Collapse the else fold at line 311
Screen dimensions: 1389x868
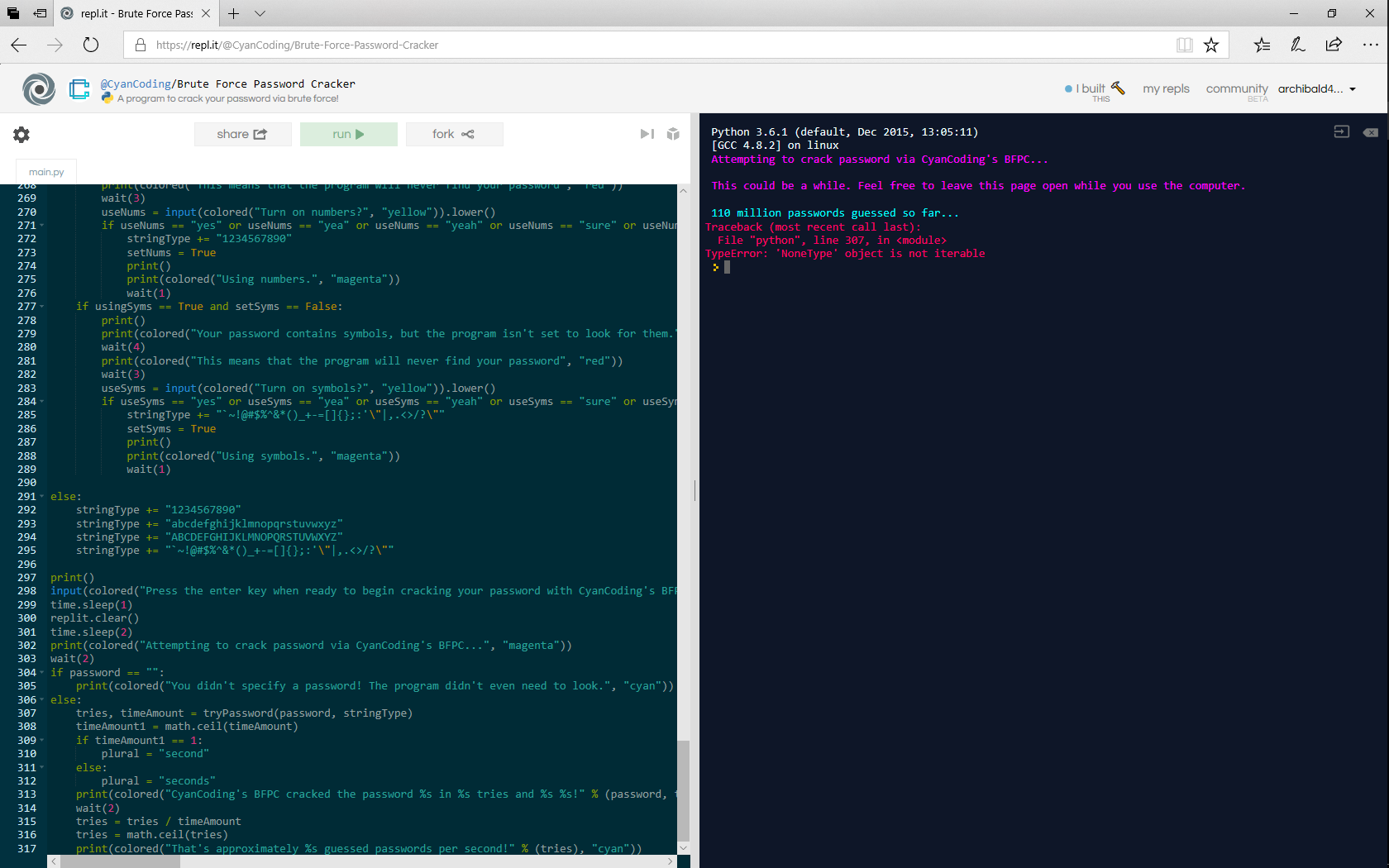(x=42, y=768)
